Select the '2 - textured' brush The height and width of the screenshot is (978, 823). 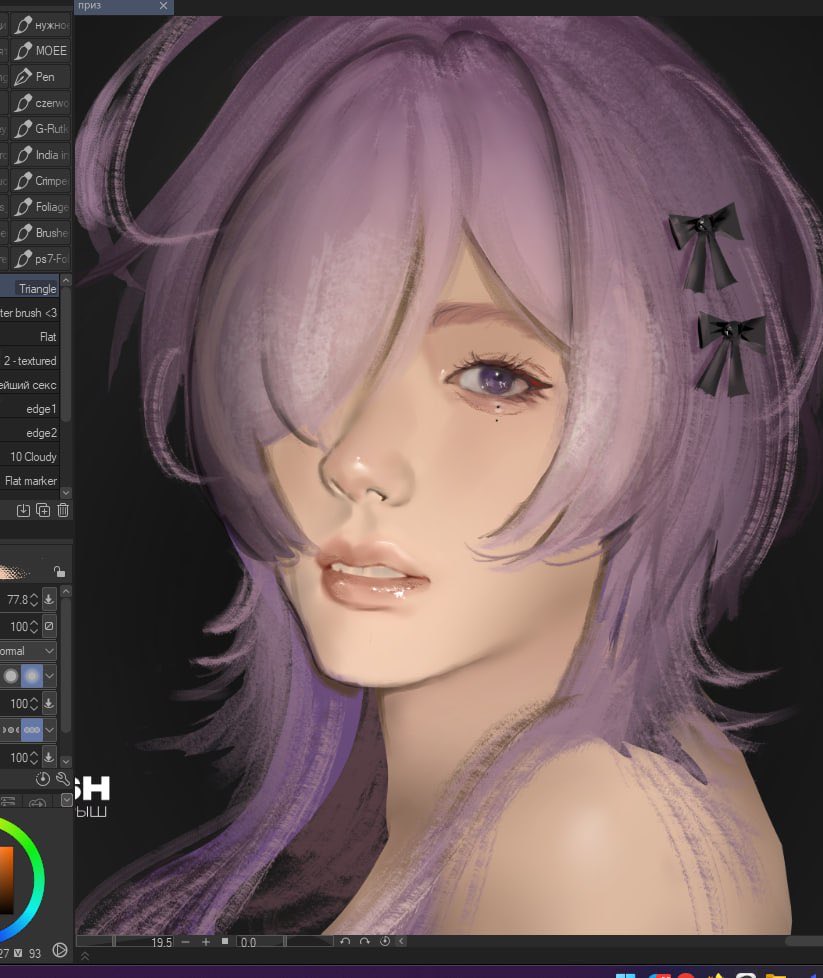pos(29,361)
